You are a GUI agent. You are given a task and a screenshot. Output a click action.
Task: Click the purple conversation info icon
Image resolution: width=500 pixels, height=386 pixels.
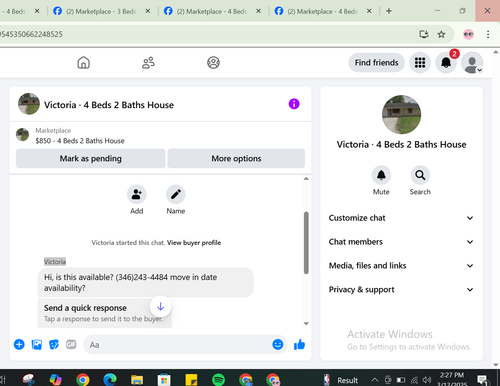click(x=294, y=104)
